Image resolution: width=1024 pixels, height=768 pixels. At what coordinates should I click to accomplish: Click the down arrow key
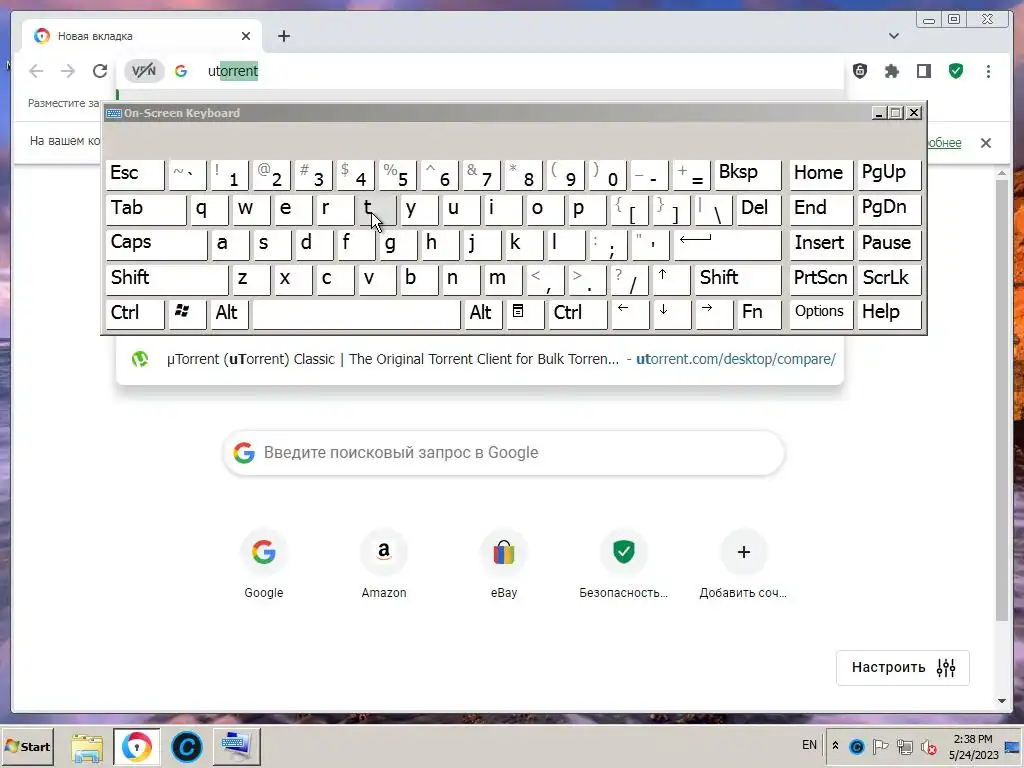671,314
